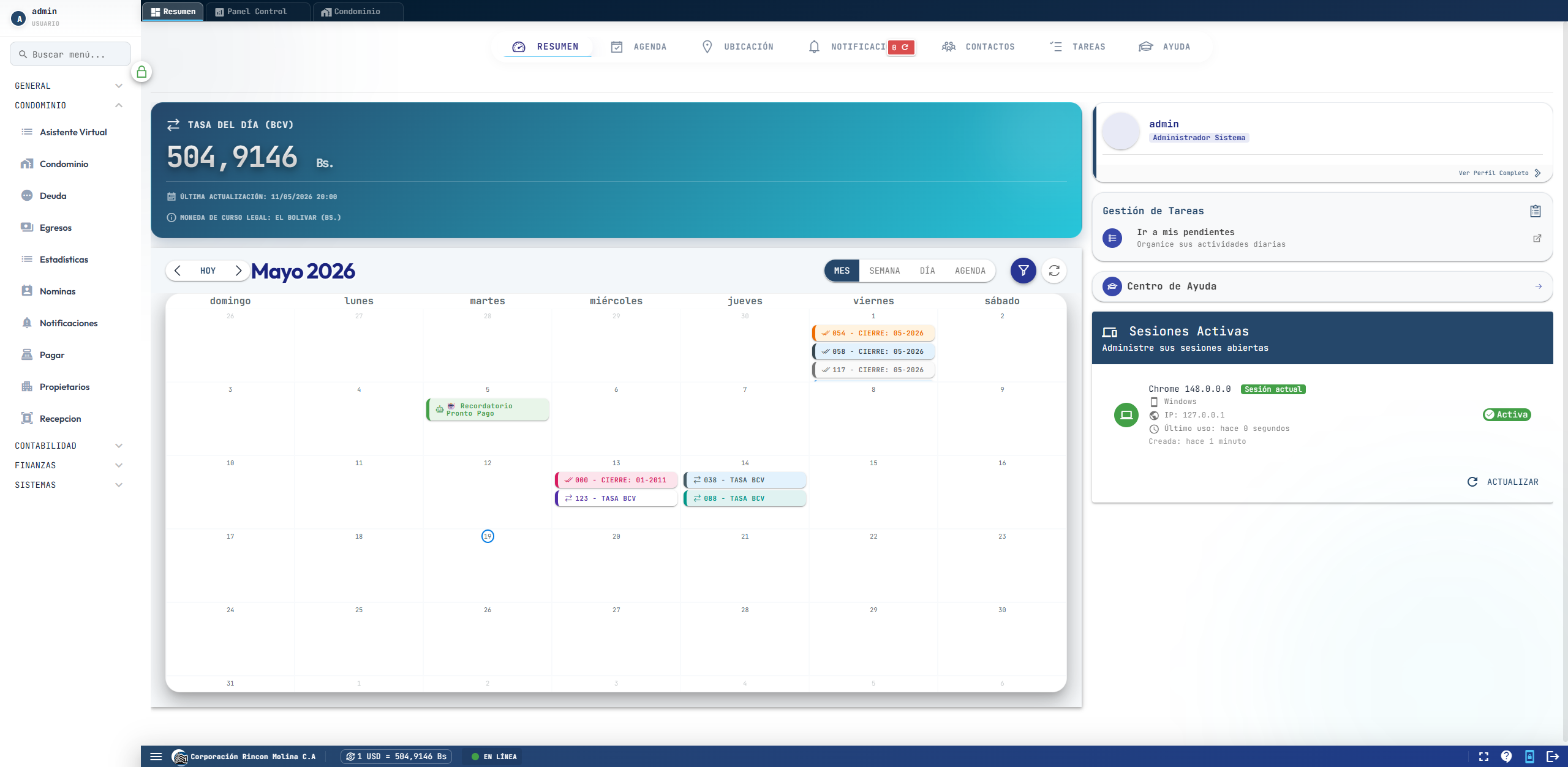Go to previous month arrow

coord(178,271)
